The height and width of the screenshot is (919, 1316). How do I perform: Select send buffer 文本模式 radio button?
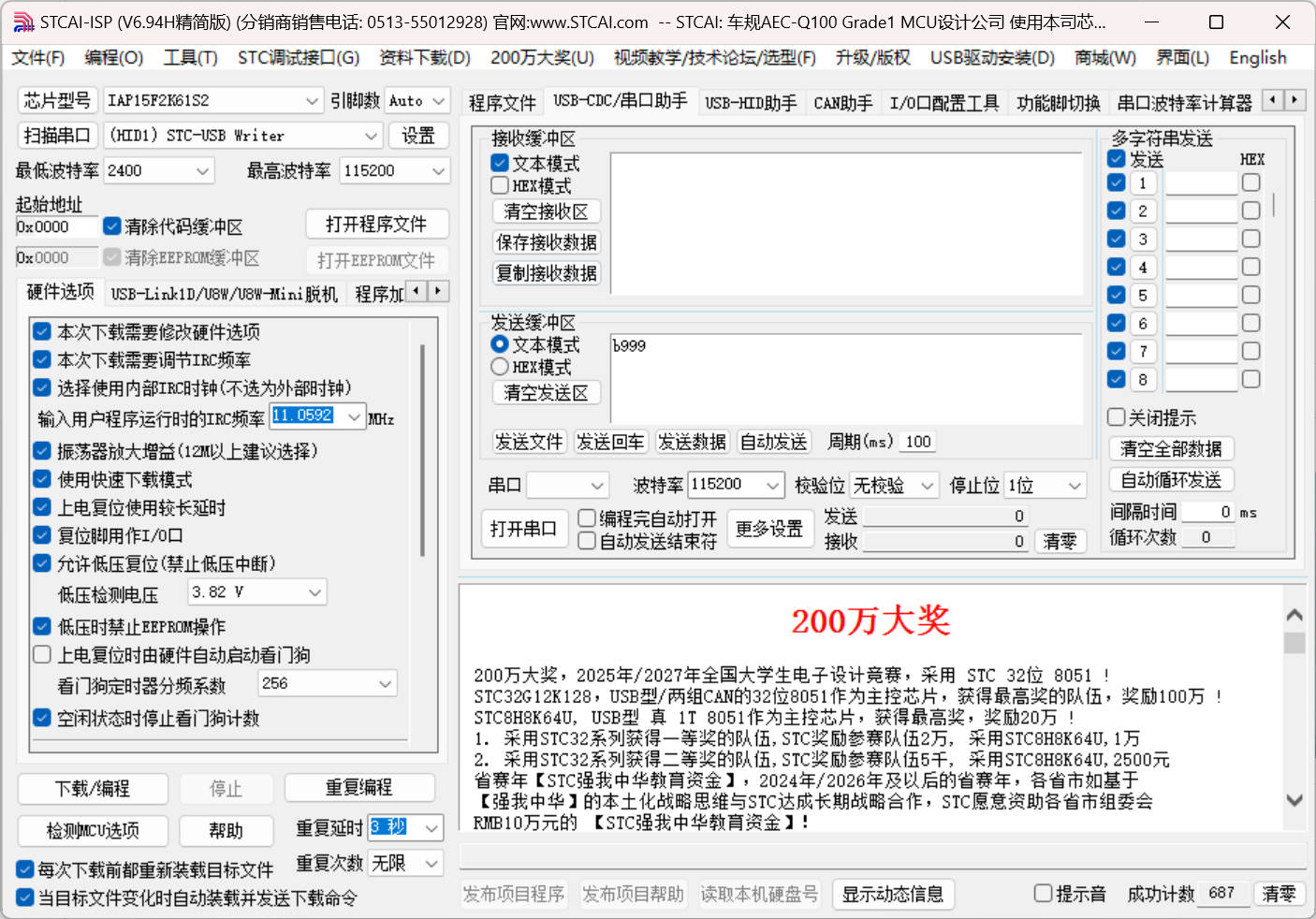[500, 344]
